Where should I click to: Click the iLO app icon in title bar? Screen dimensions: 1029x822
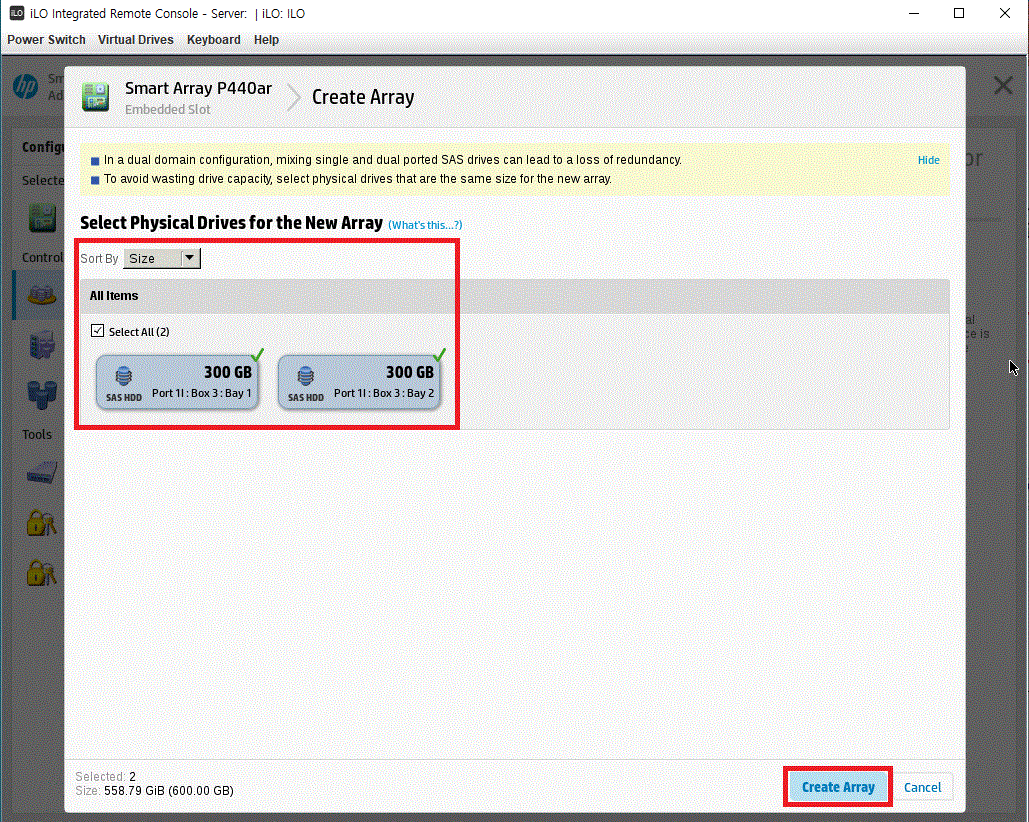16,13
